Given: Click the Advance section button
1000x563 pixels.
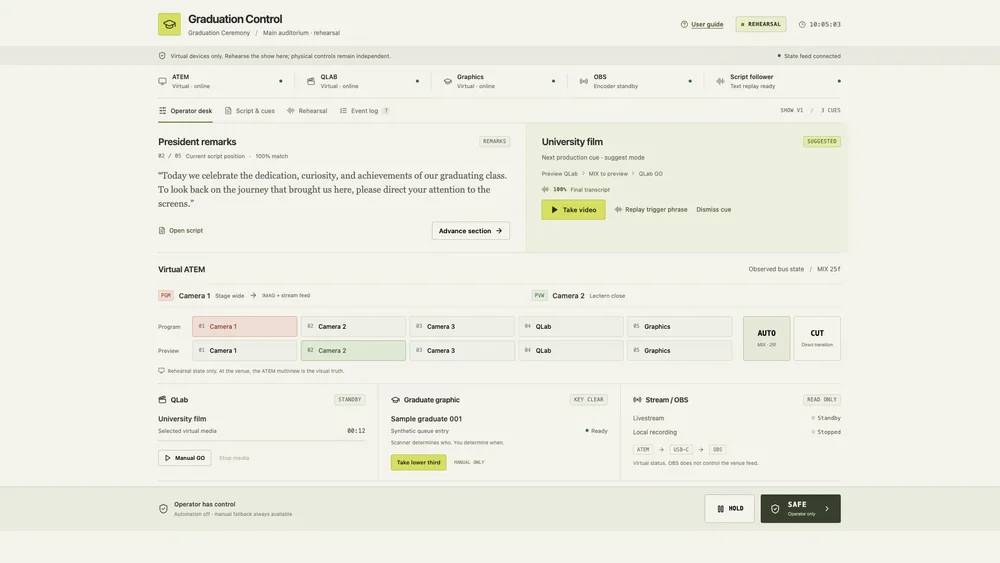Looking at the screenshot, I should click(471, 231).
